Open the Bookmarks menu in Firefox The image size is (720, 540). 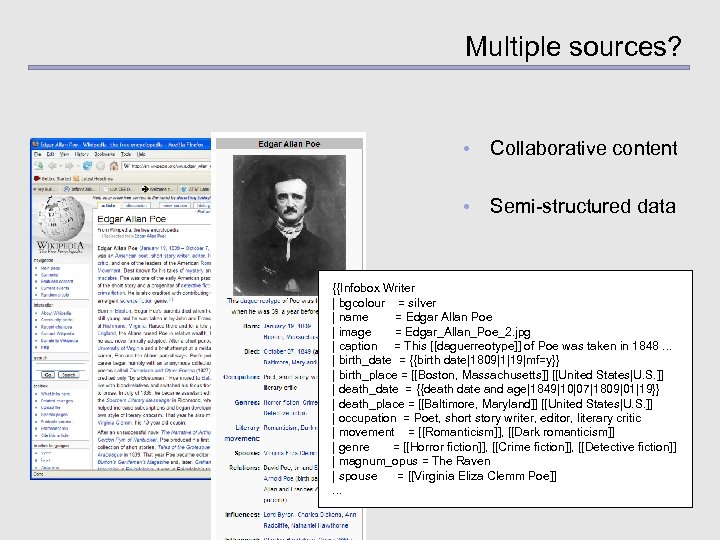[105, 154]
